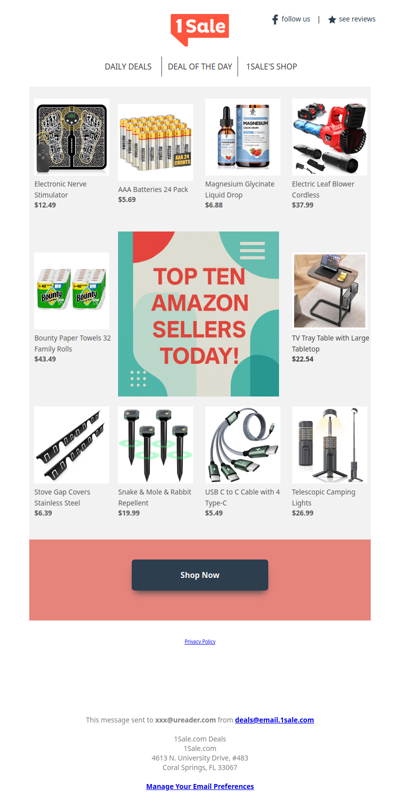This screenshot has width=400, height=805.
Task: Click the Telescopic Camping Lights product image
Action: [x=330, y=445]
